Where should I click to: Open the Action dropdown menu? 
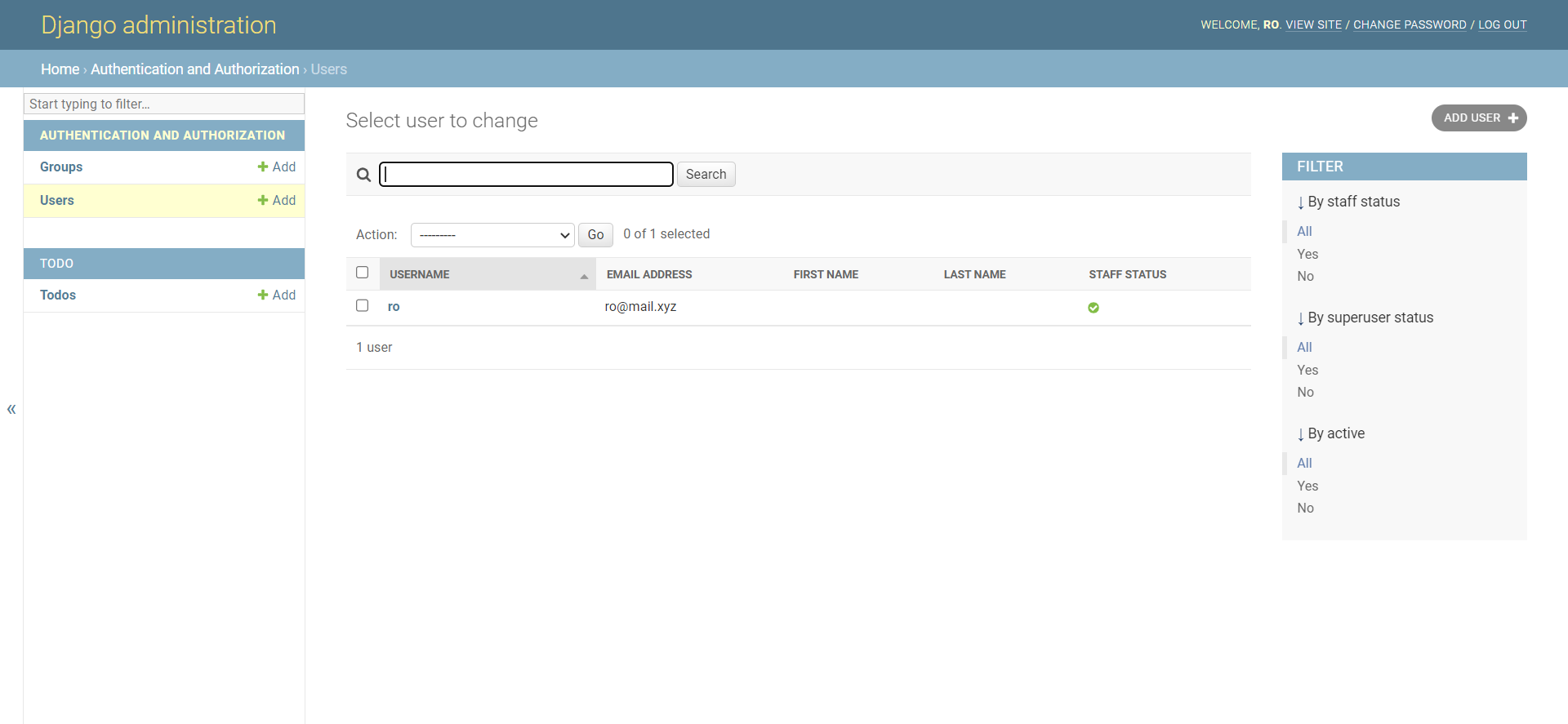tap(492, 235)
